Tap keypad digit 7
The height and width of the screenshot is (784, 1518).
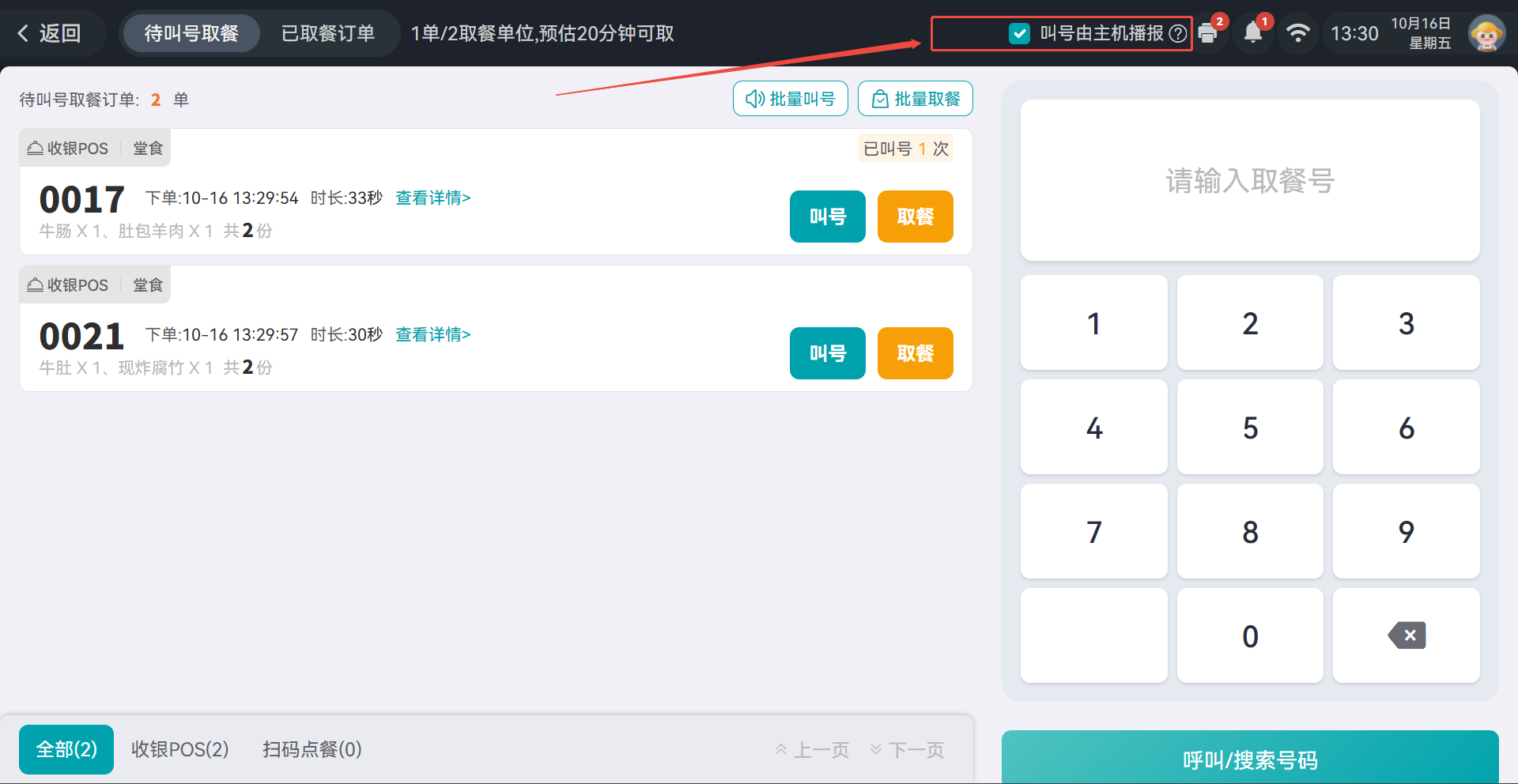pos(1094,531)
